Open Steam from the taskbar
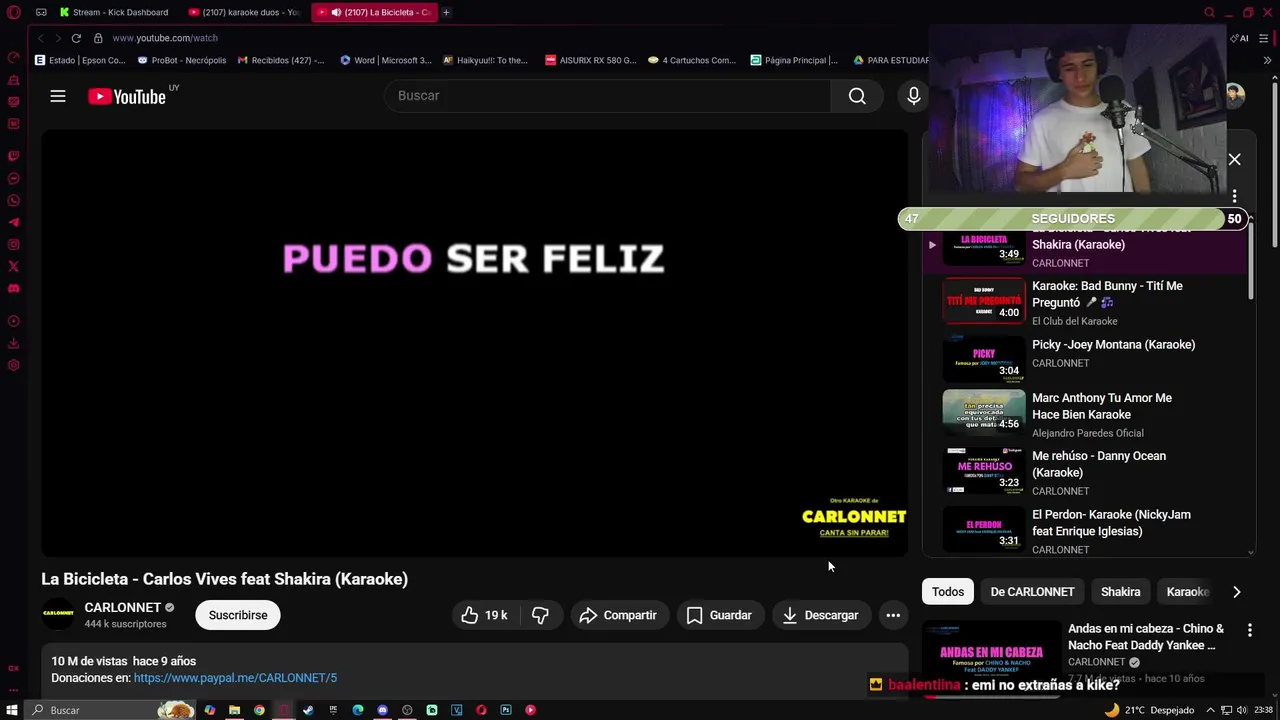 point(308,710)
